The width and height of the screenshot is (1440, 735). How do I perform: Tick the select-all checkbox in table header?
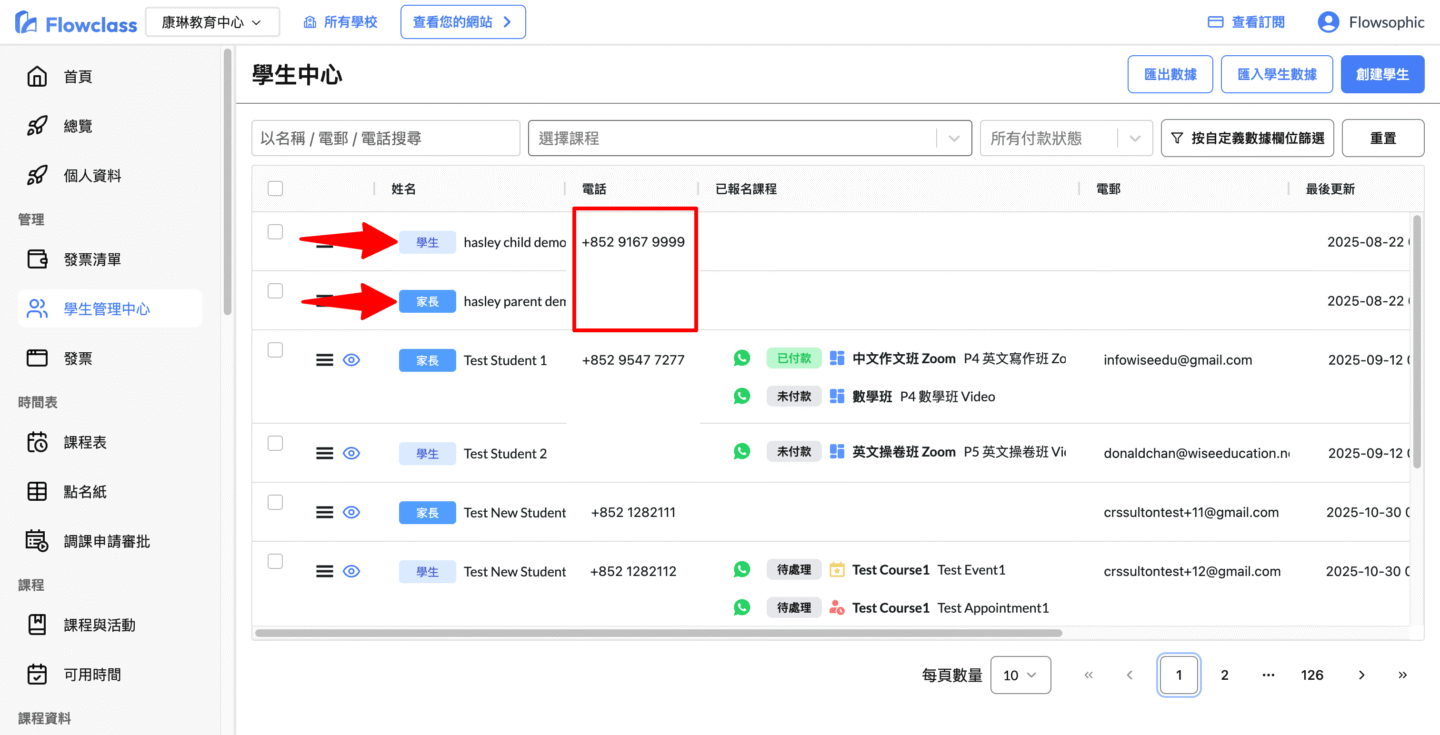coord(276,188)
